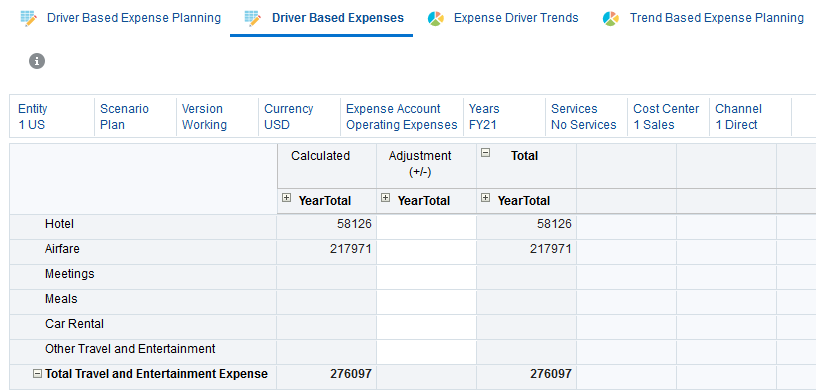Select the Calculated column header
The height and width of the screenshot is (390, 816).
pyautogui.click(x=326, y=166)
